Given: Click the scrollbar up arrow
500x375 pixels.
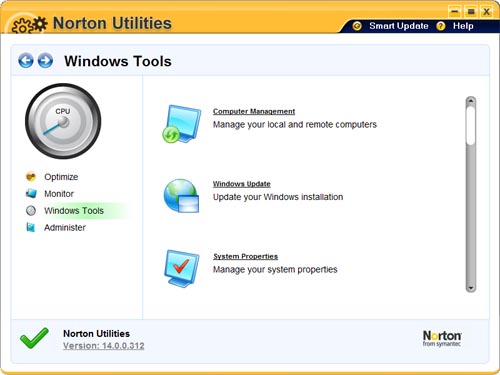Looking at the screenshot, I should 471,101.
